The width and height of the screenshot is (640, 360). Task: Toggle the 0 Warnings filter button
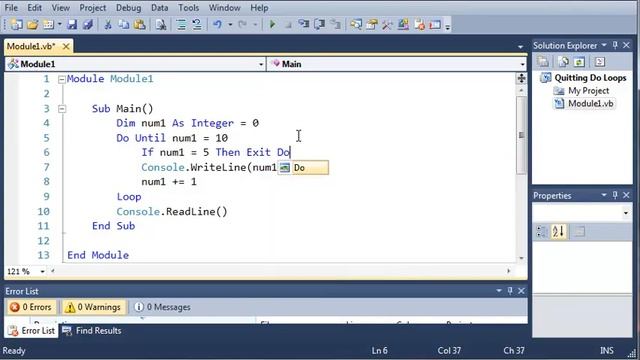[93, 307]
